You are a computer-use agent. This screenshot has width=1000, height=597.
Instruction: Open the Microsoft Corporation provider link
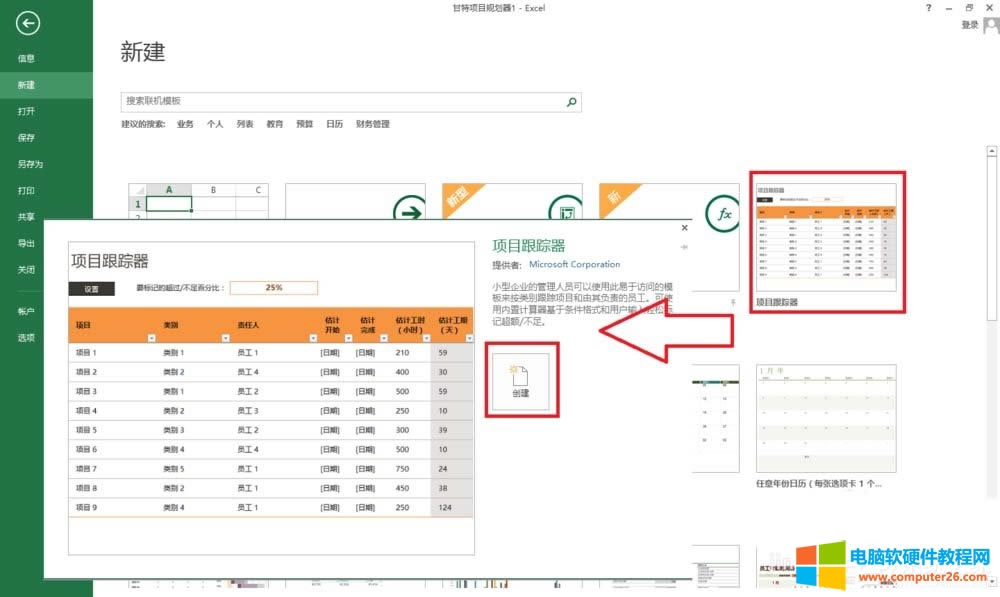tap(574, 265)
